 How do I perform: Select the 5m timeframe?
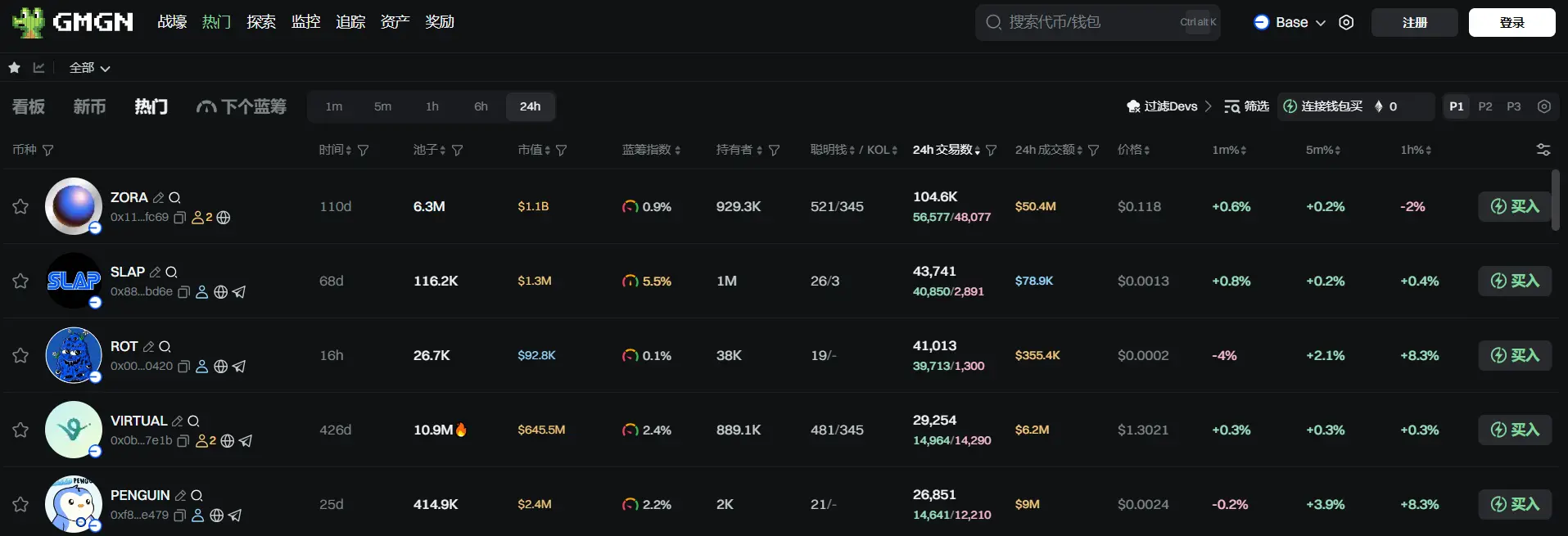(x=383, y=106)
